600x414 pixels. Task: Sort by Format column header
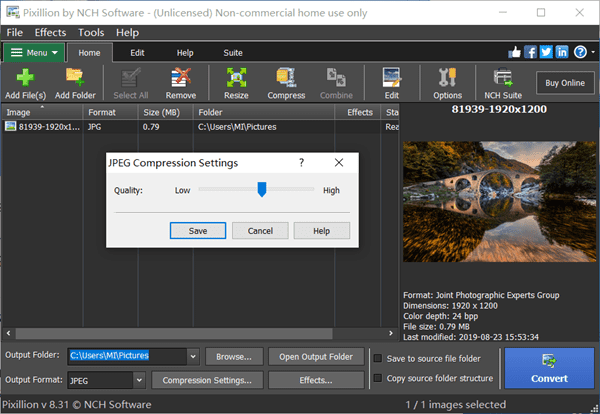[110, 112]
